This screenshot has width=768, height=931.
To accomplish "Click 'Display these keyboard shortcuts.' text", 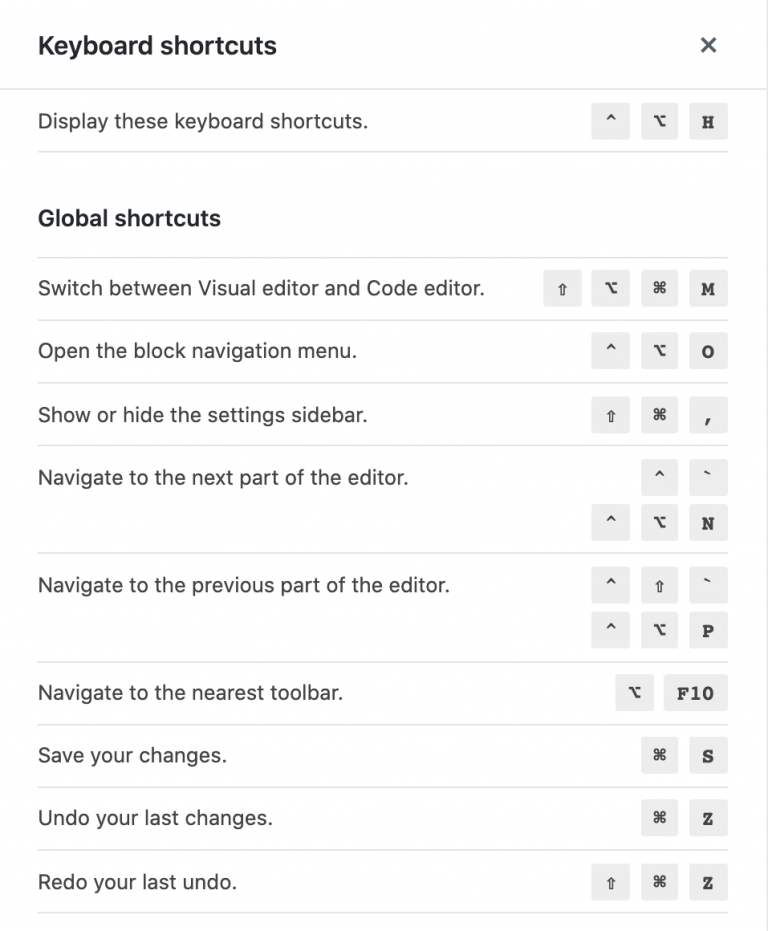I will pos(203,122).
